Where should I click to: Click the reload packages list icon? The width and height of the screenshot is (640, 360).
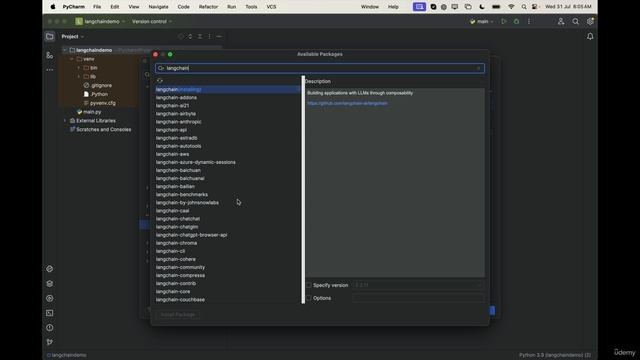pyautogui.click(x=160, y=81)
